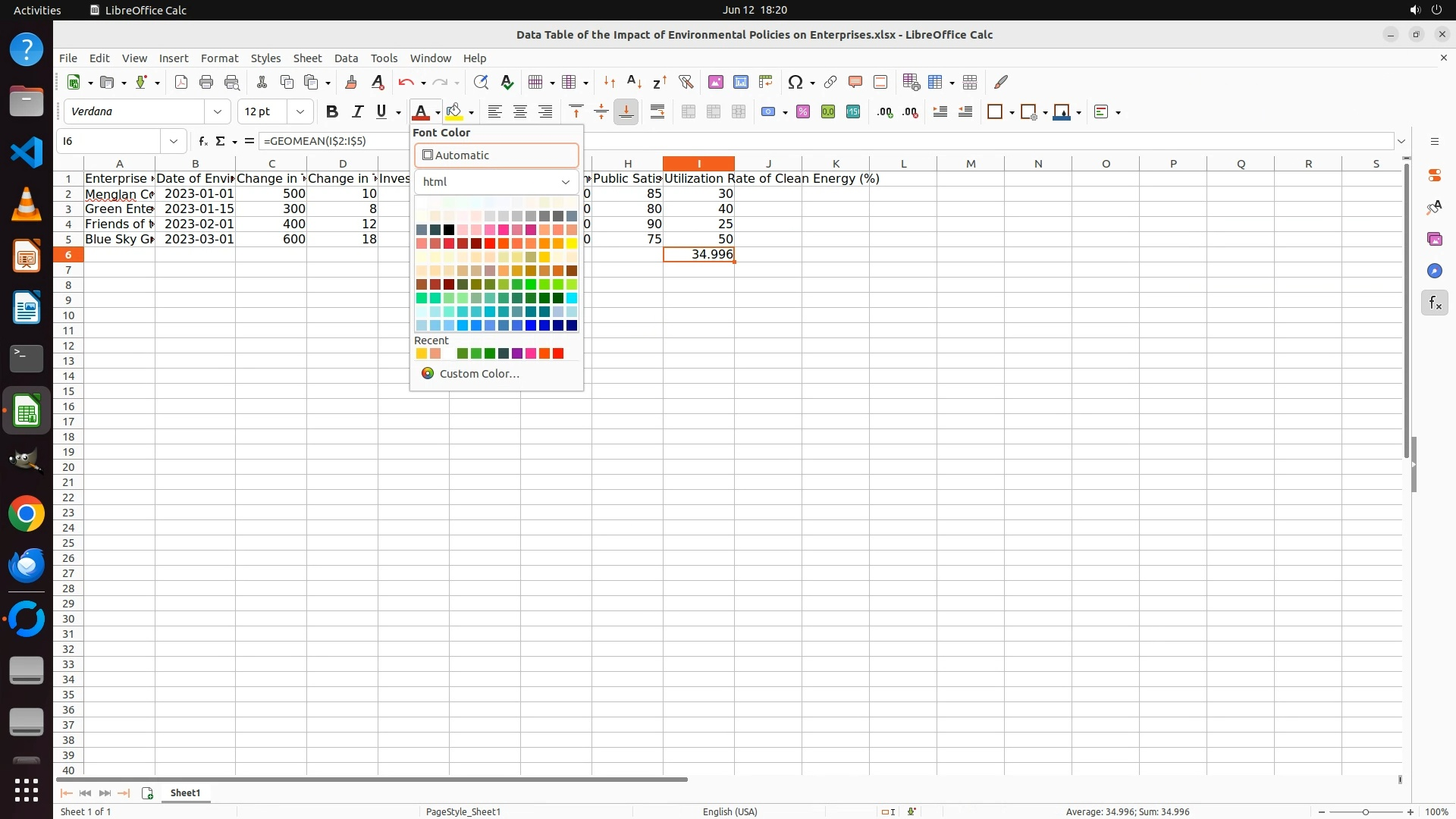
Task: Click the Align Center icon
Action: coord(520,112)
